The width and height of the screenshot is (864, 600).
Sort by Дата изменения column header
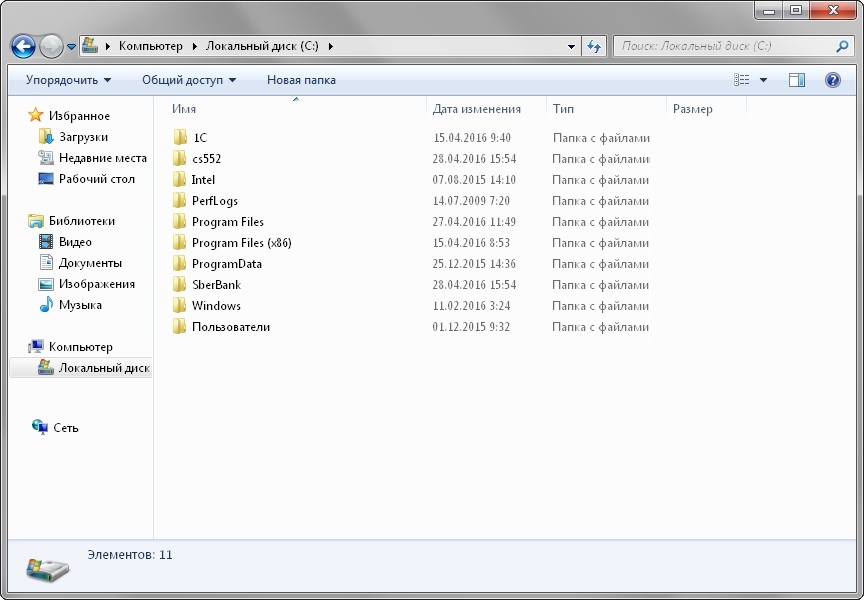[x=477, y=109]
